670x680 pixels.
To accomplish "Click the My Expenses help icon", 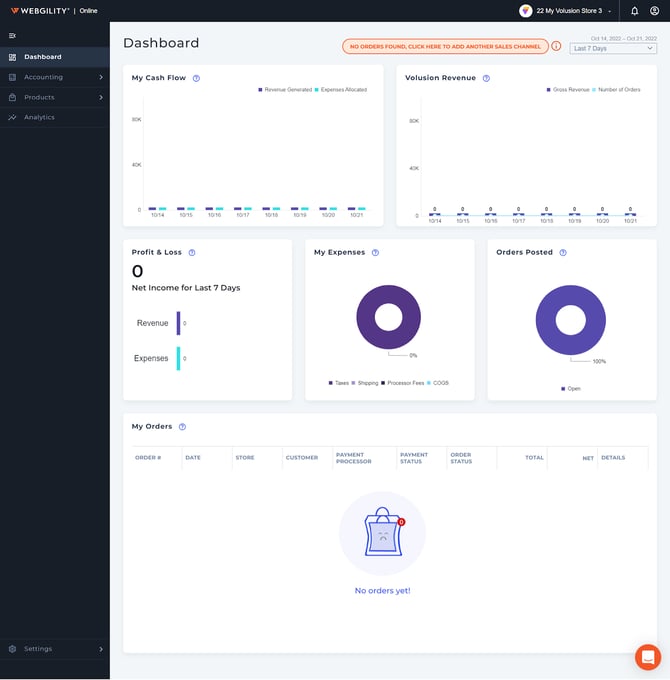I will 376,253.
